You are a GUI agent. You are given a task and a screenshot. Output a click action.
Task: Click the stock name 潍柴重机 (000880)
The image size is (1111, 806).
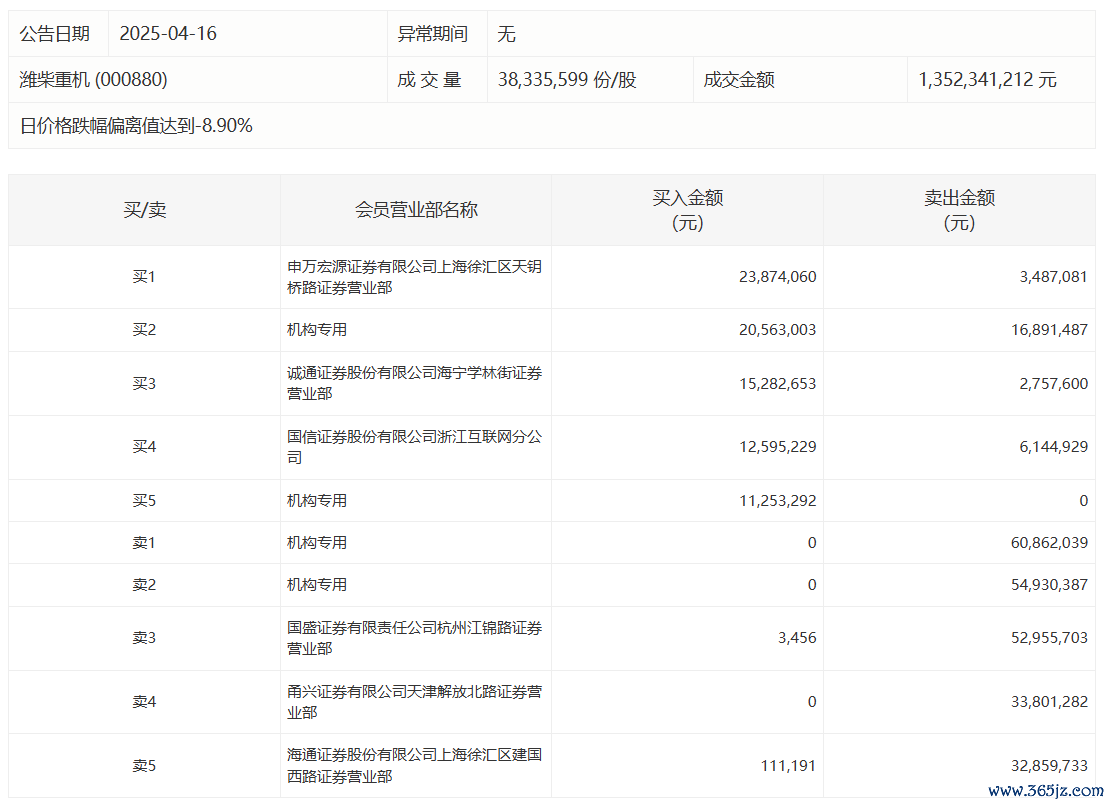93,80
